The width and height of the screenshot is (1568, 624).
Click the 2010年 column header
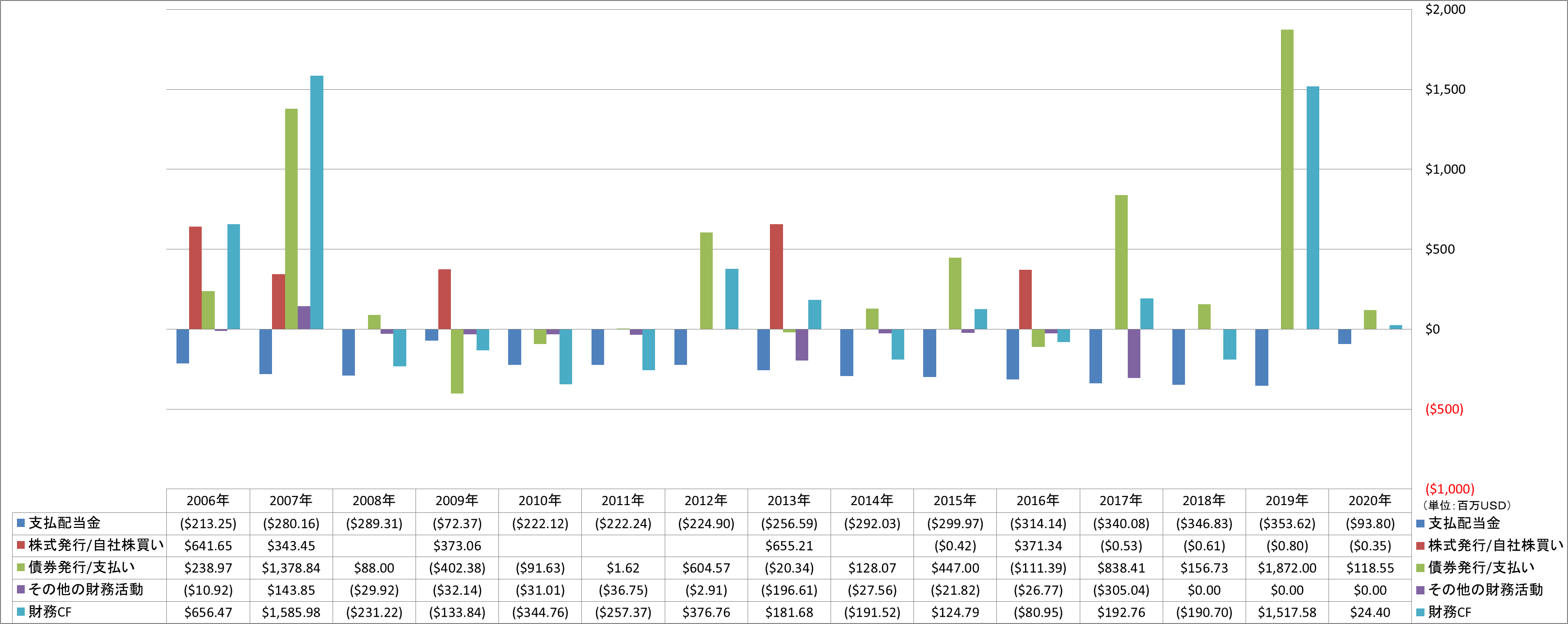pos(540,500)
